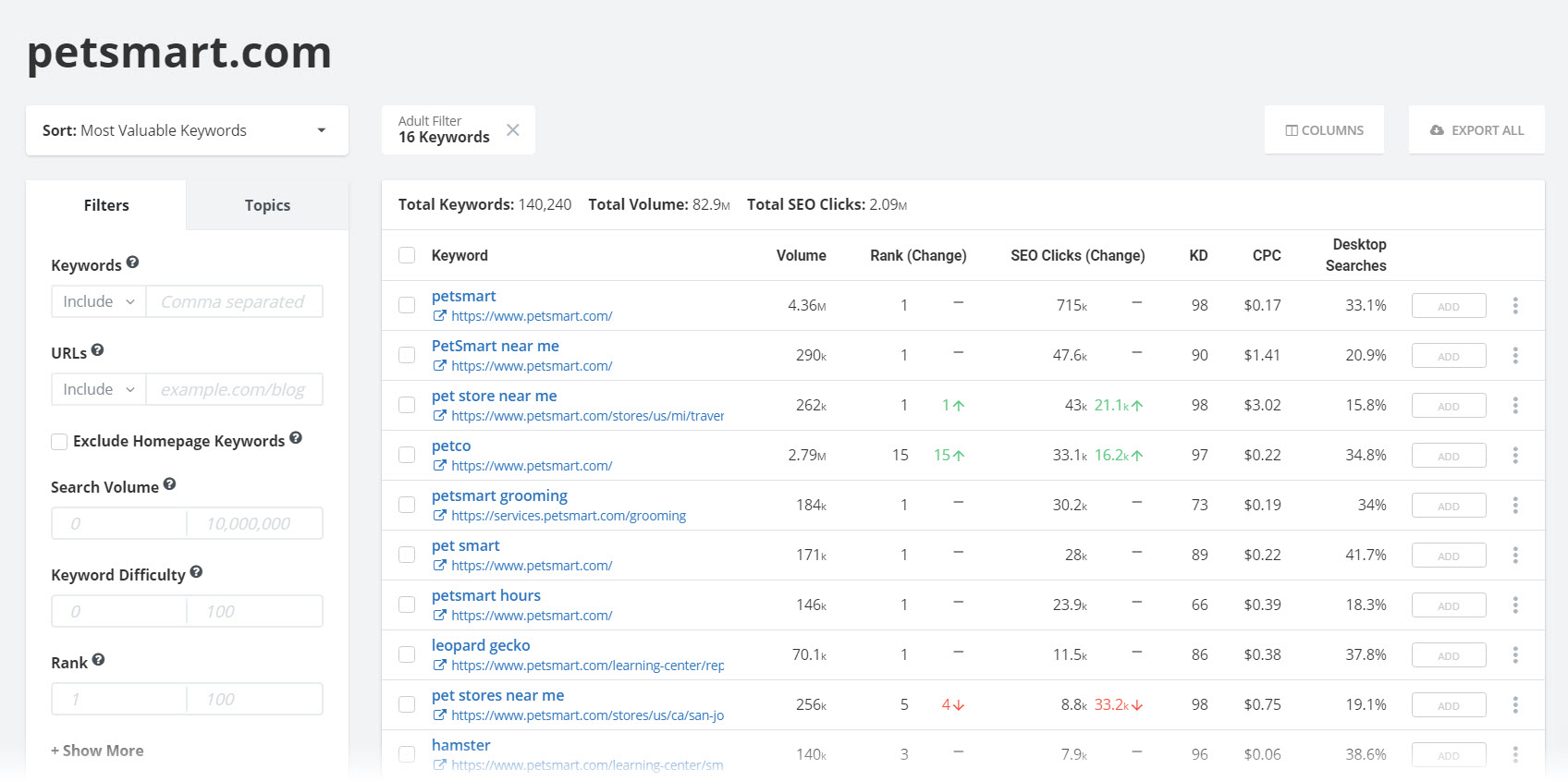Click the Exclude Homepage Keywords help icon

(x=296, y=438)
